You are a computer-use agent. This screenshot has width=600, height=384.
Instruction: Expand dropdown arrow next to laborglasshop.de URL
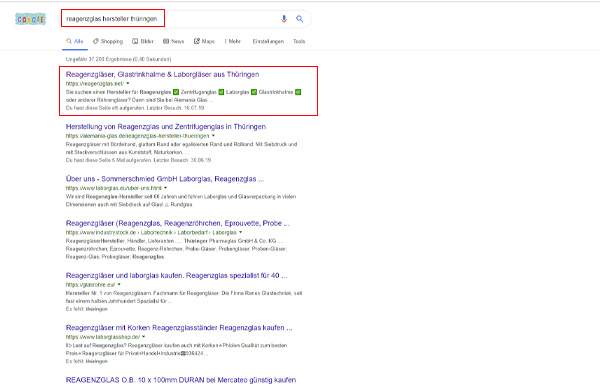(144, 337)
